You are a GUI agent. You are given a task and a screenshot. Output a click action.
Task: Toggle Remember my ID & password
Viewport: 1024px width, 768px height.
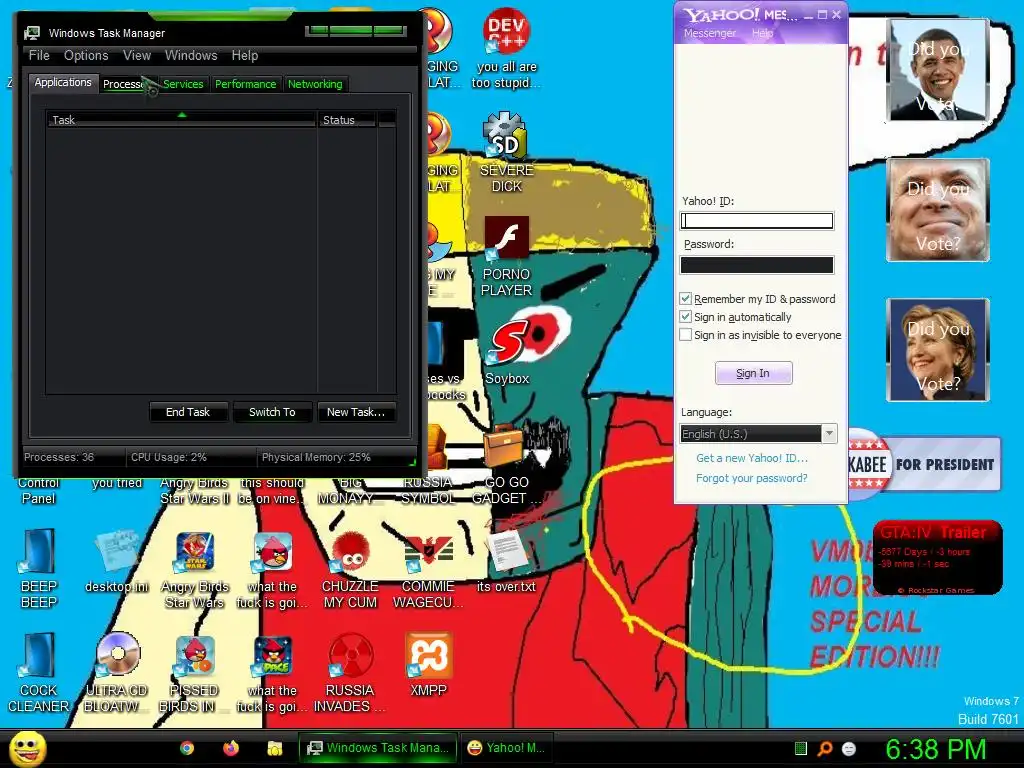click(x=685, y=298)
